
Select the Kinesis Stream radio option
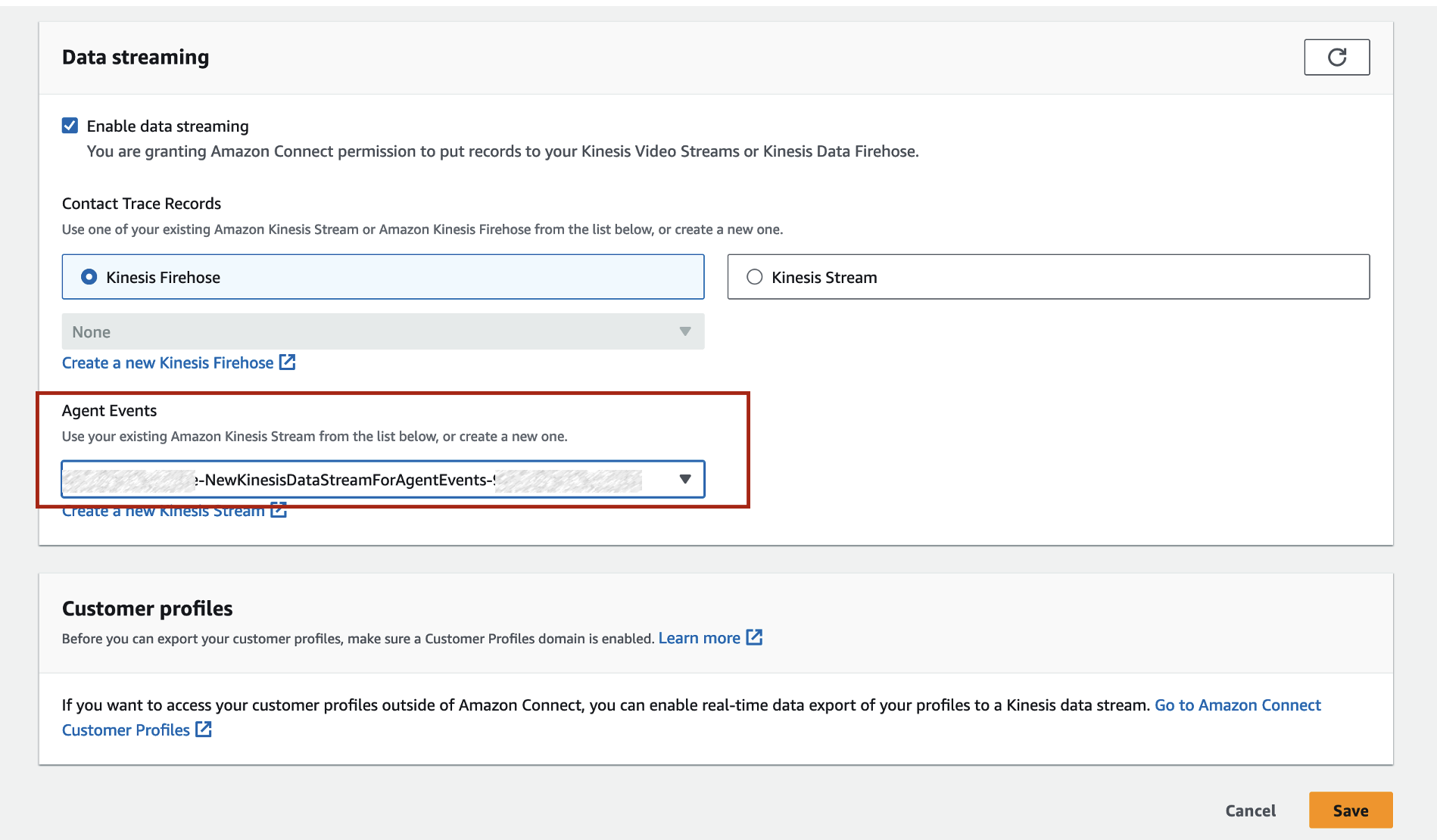coord(754,277)
